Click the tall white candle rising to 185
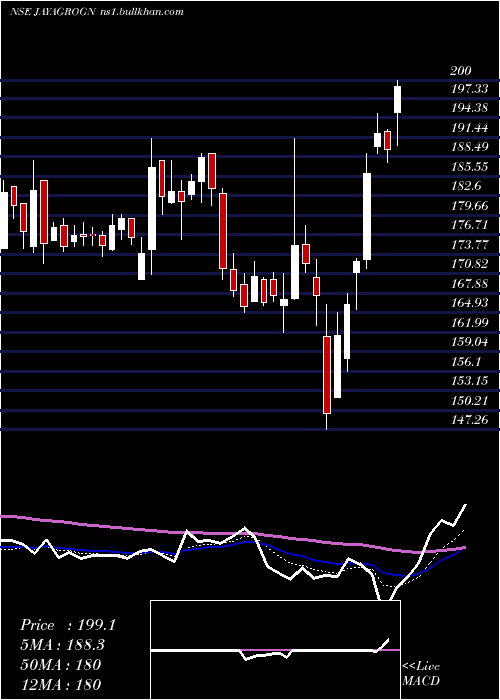500x700 pixels. (x=367, y=217)
